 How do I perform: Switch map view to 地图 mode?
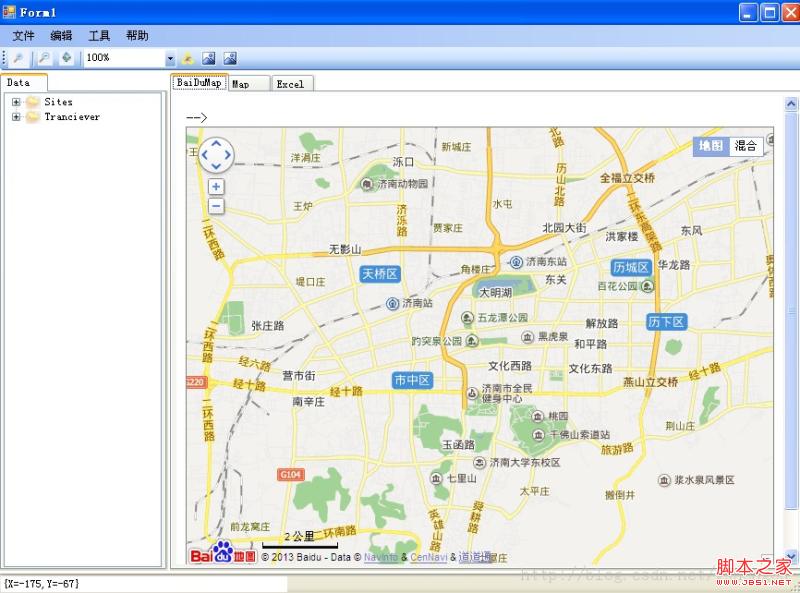711,146
